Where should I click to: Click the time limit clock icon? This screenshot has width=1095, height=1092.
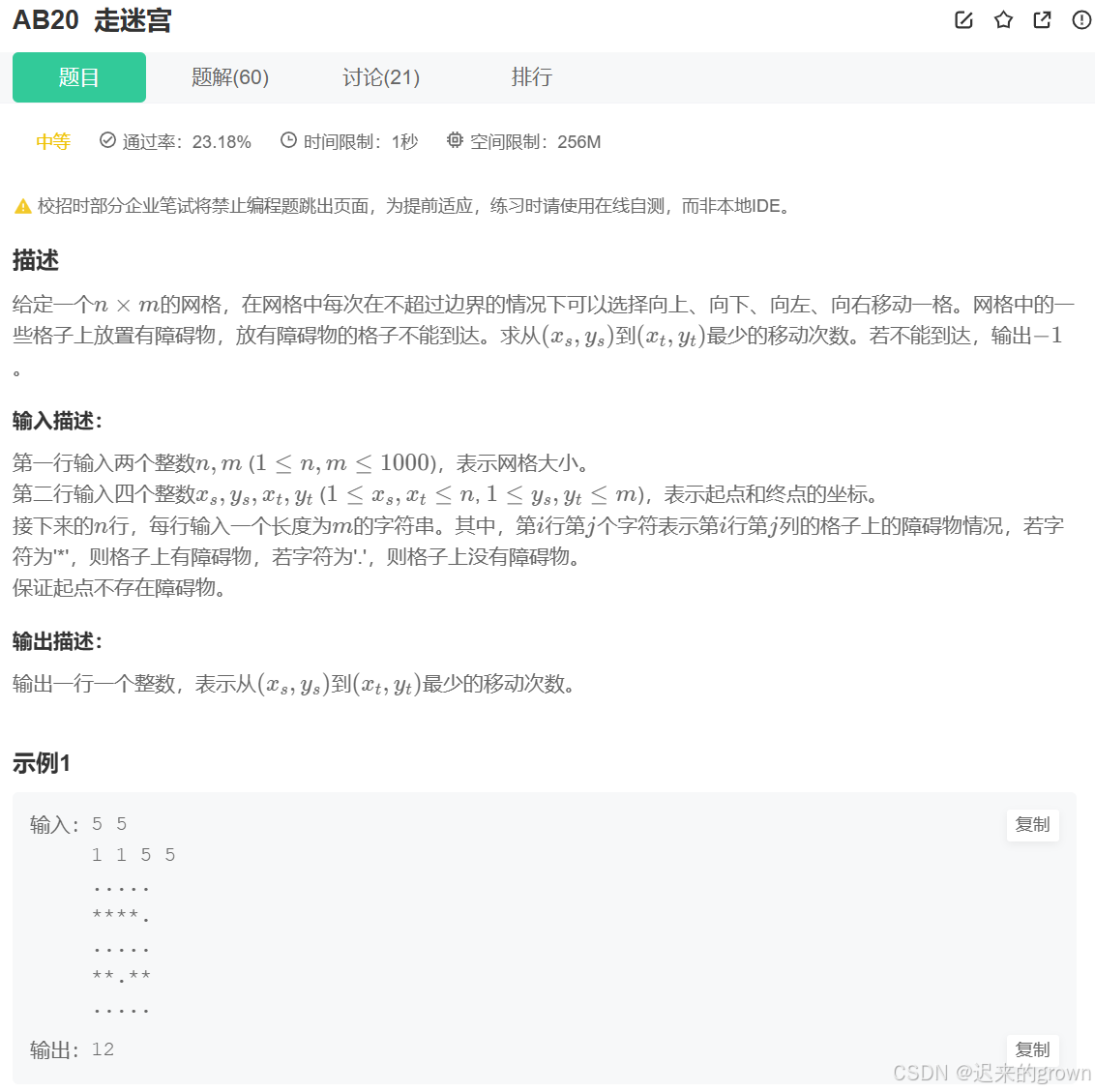click(x=288, y=140)
